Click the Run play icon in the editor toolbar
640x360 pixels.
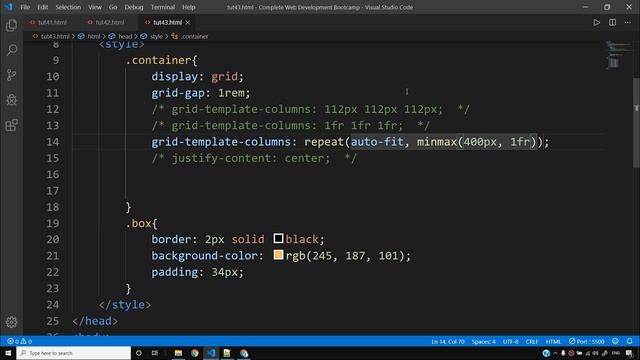(x=596, y=22)
